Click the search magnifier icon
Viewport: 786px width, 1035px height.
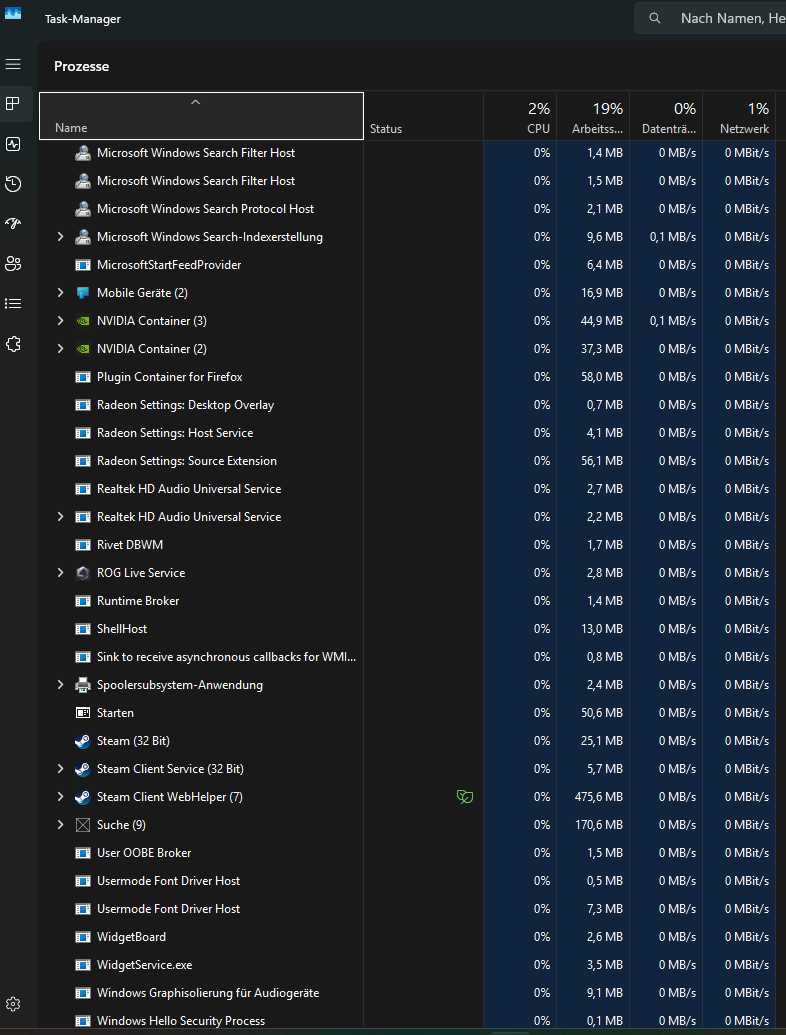click(x=655, y=18)
